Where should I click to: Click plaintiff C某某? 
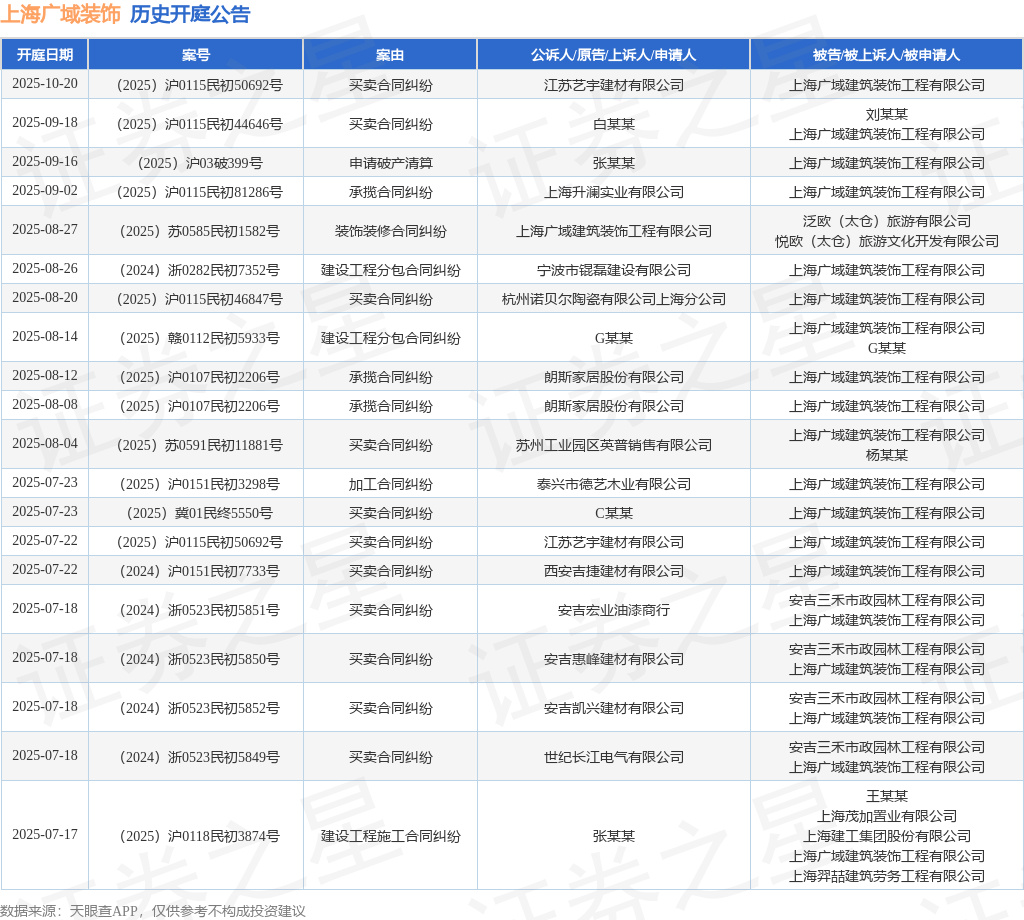(x=614, y=513)
